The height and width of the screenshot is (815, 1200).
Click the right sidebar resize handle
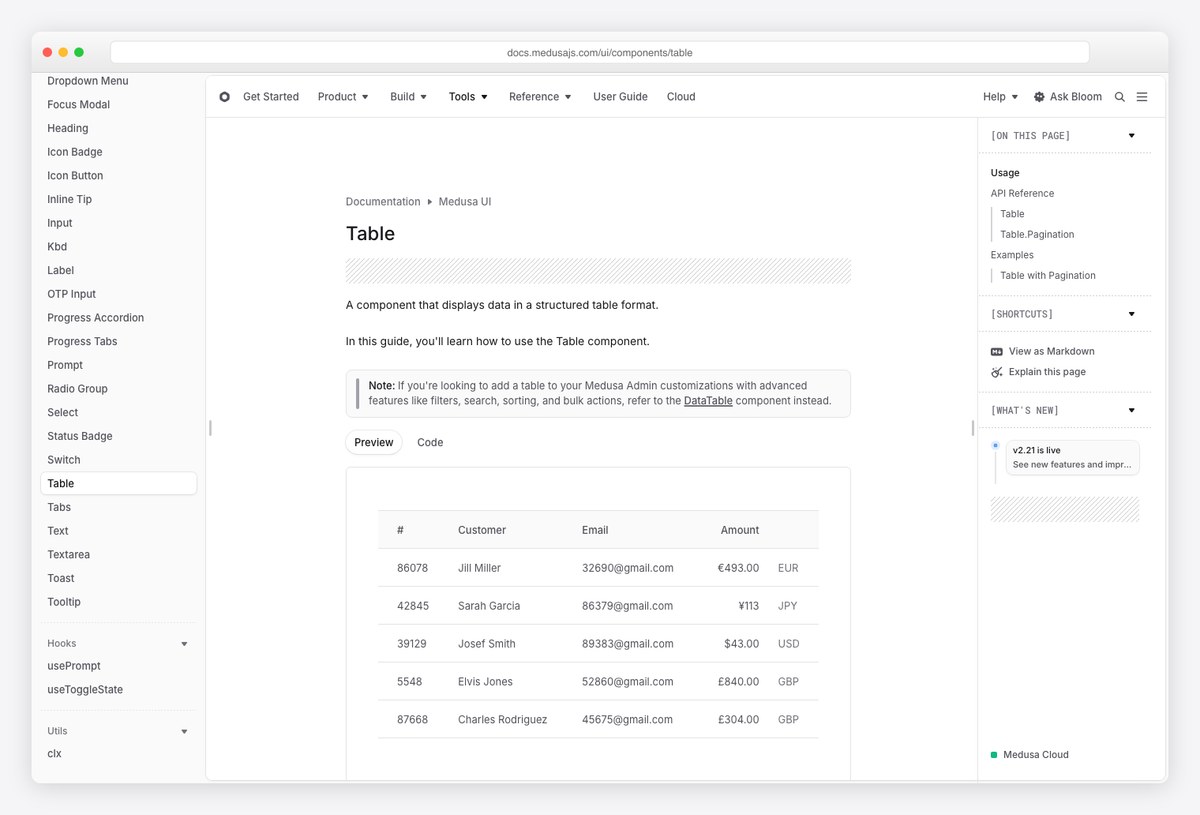[973, 428]
